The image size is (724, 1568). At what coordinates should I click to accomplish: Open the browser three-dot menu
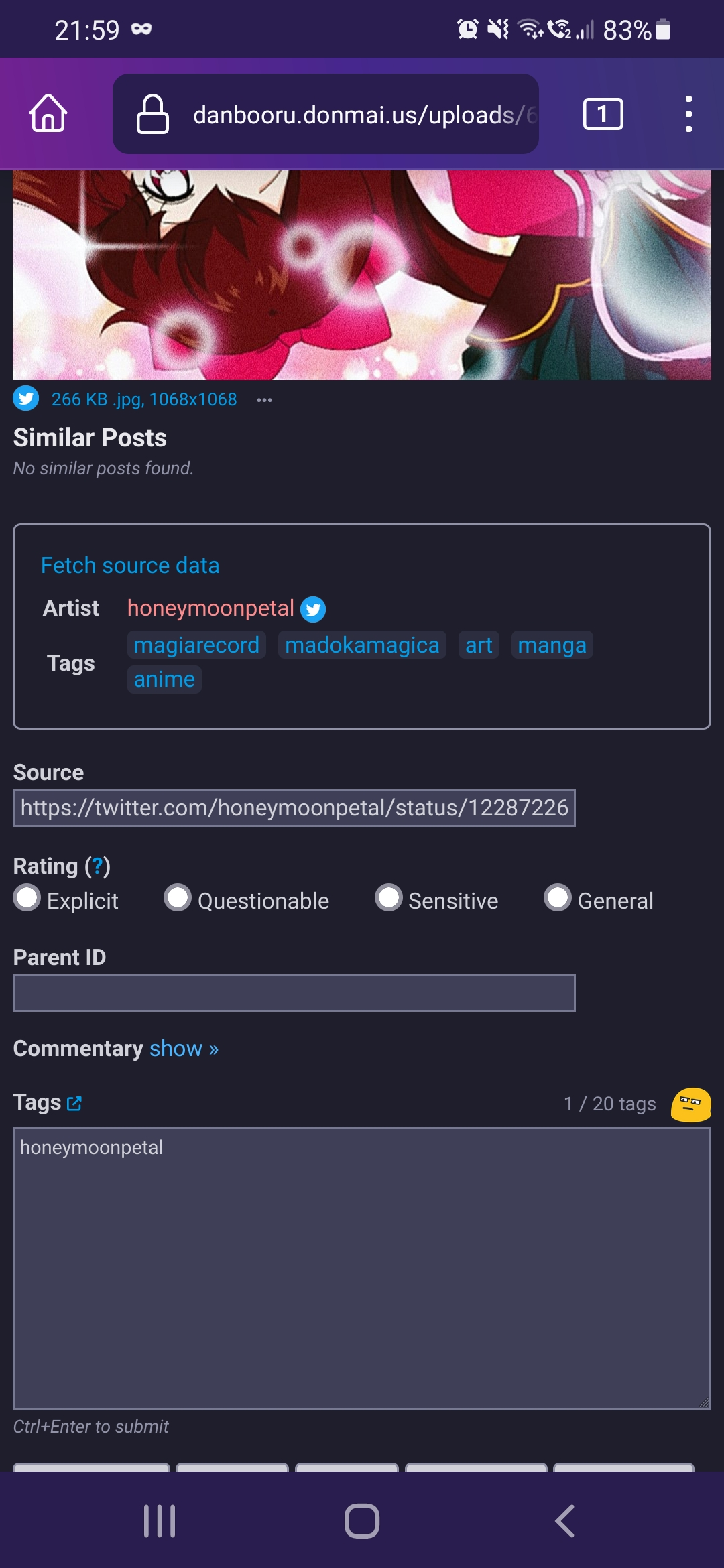689,114
